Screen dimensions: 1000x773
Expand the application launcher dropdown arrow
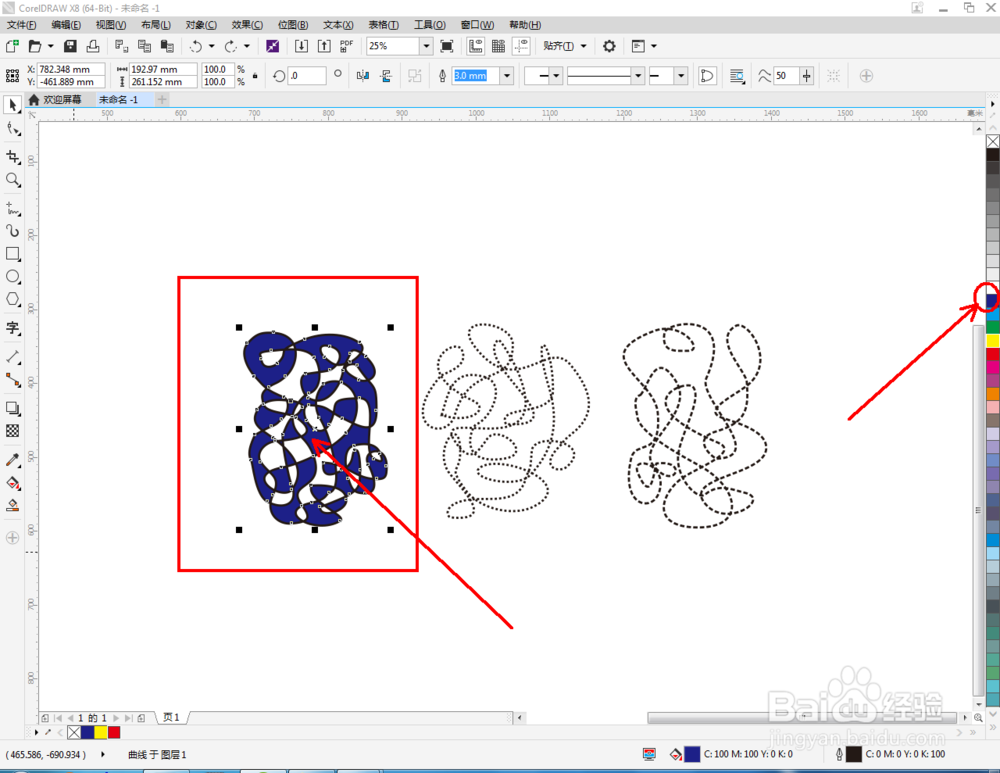(654, 46)
